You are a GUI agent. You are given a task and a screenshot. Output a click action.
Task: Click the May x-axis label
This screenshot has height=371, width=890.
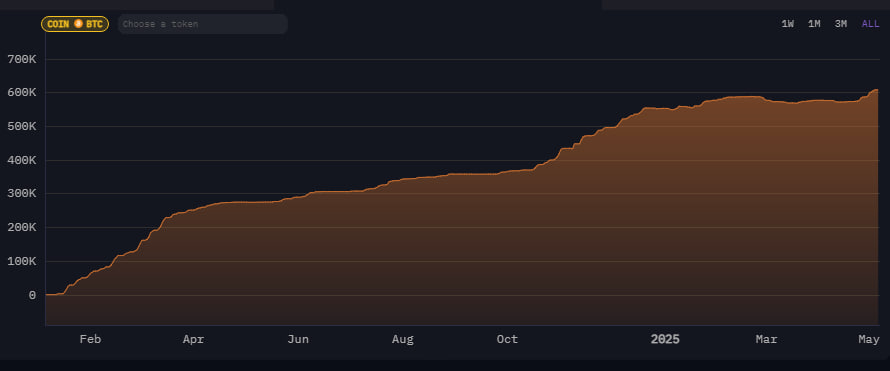point(869,339)
